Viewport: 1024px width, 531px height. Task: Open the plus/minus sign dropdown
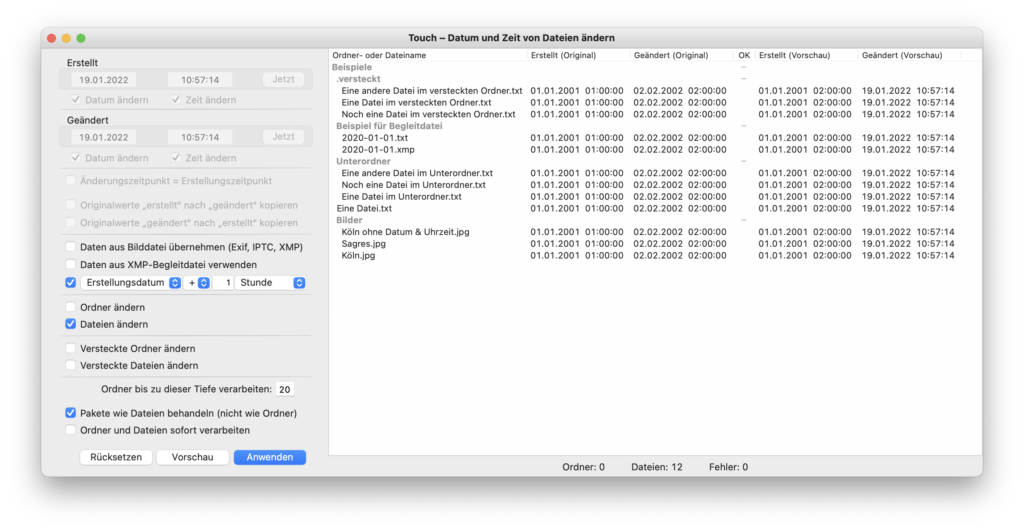197,283
